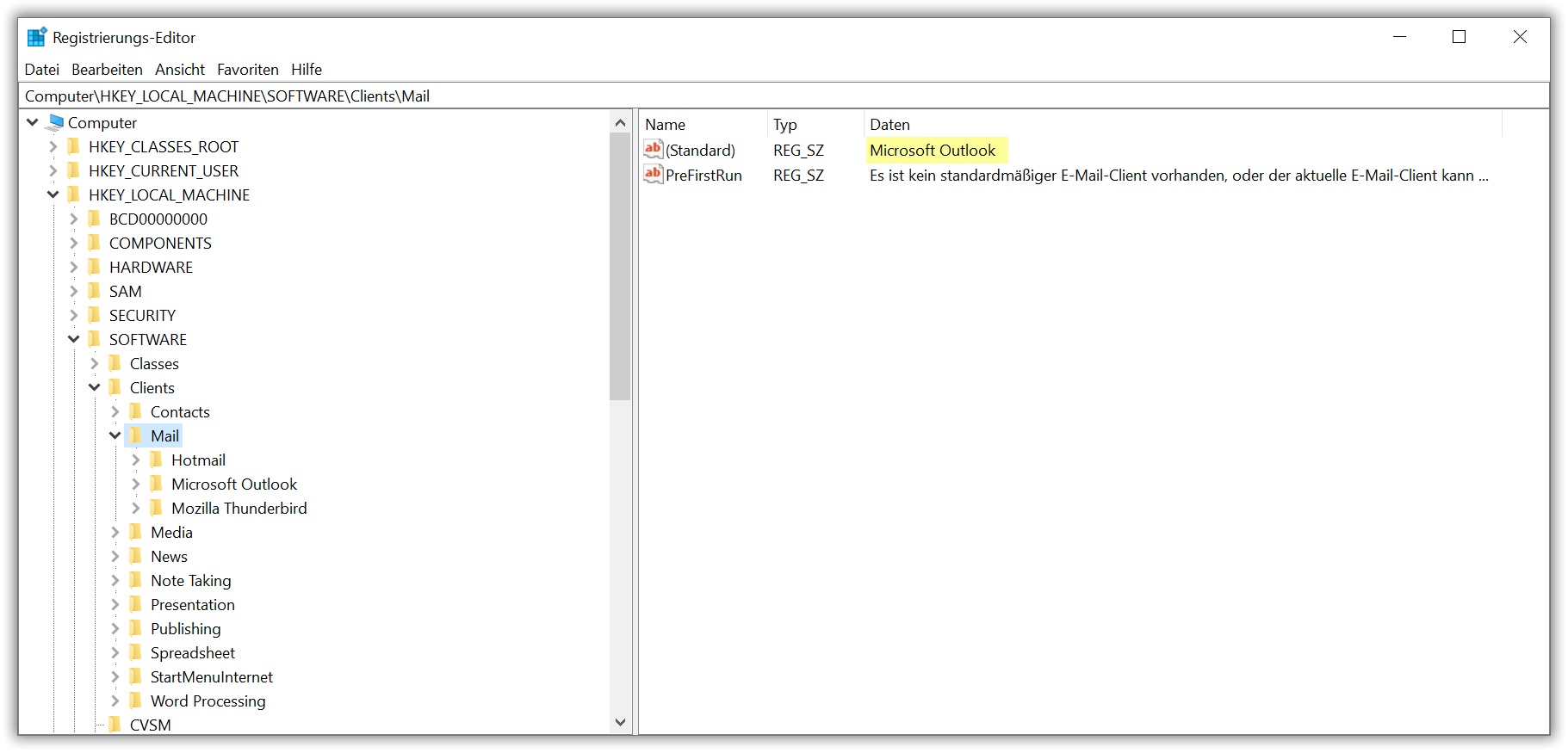This screenshot has width=1568, height=753.
Task: Select the Mail key label
Action: click(164, 435)
